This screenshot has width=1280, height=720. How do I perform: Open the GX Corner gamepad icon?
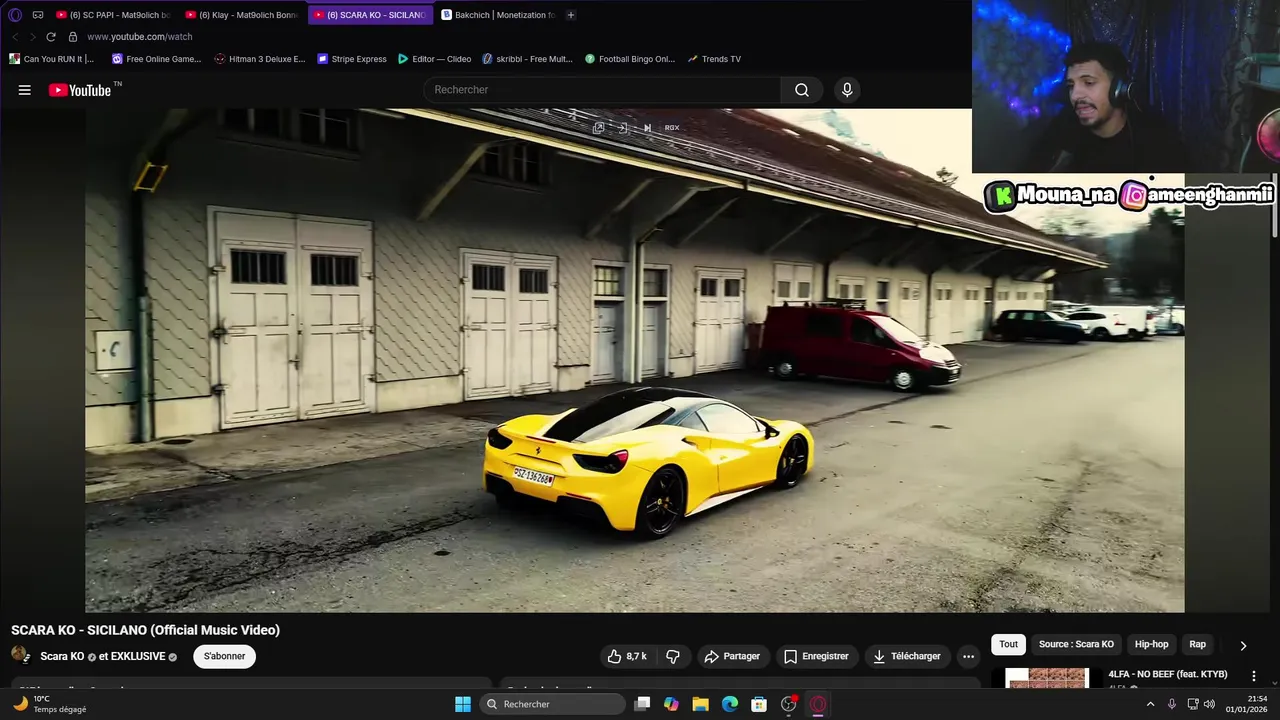click(x=38, y=15)
